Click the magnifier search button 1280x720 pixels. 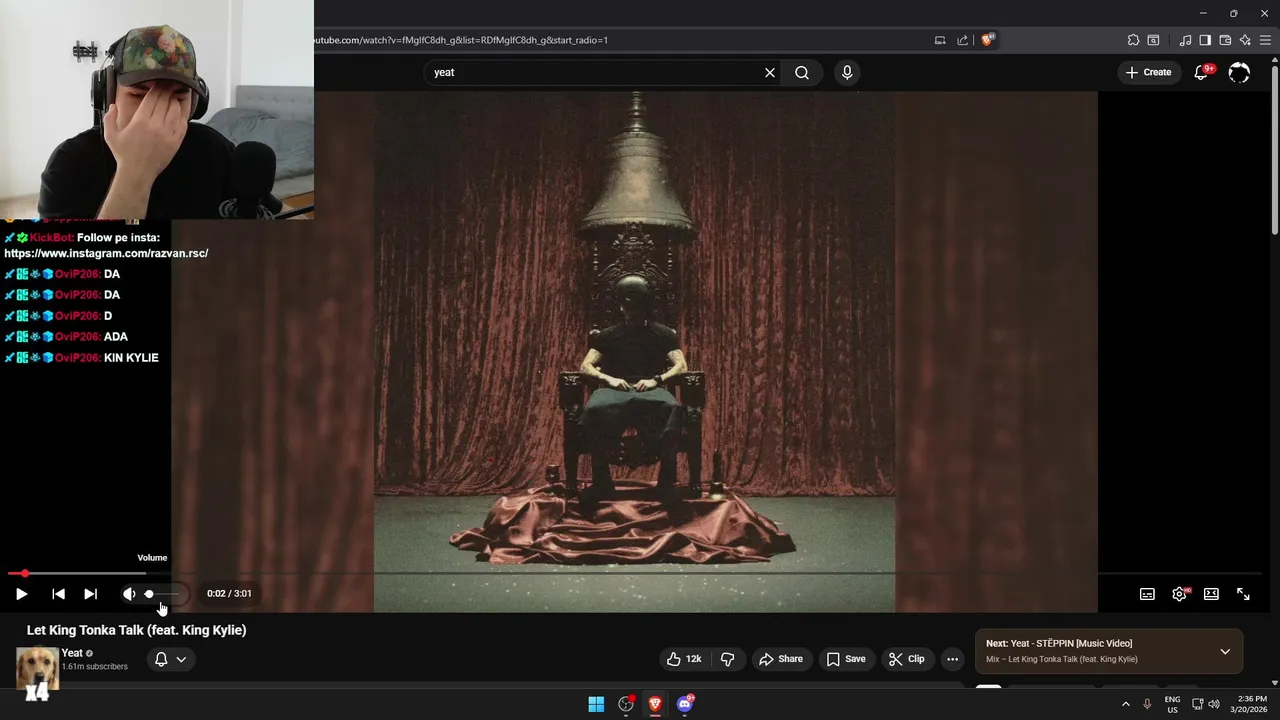(802, 72)
